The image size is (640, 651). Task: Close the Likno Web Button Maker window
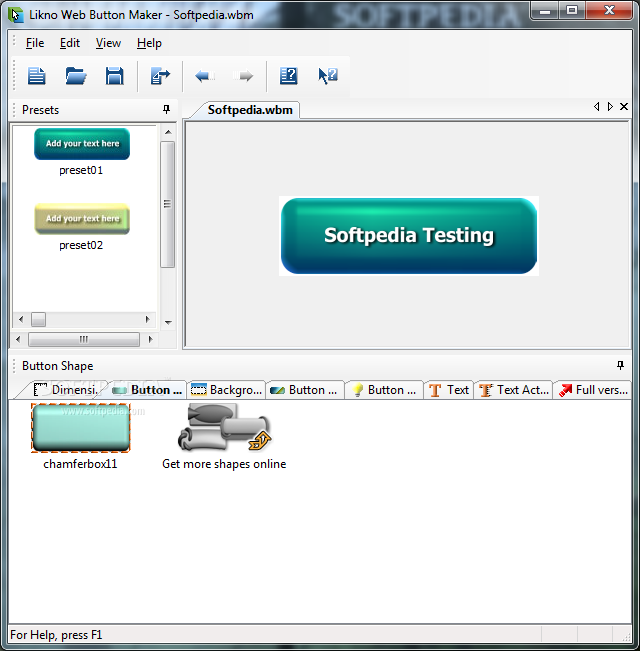click(x=609, y=11)
